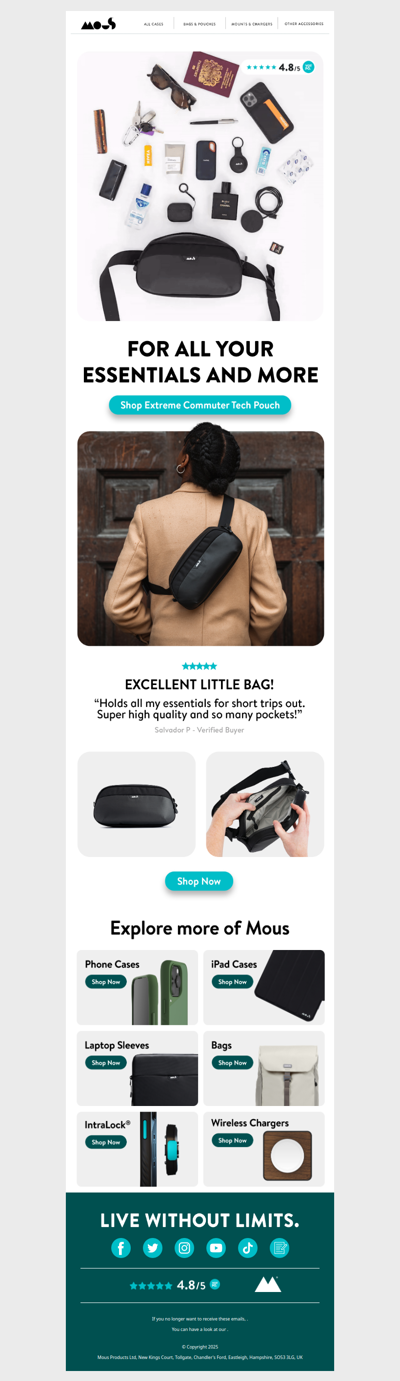The height and width of the screenshot is (1381, 400).
Task: Open the YouTube icon in footer
Action: click(x=216, y=1247)
